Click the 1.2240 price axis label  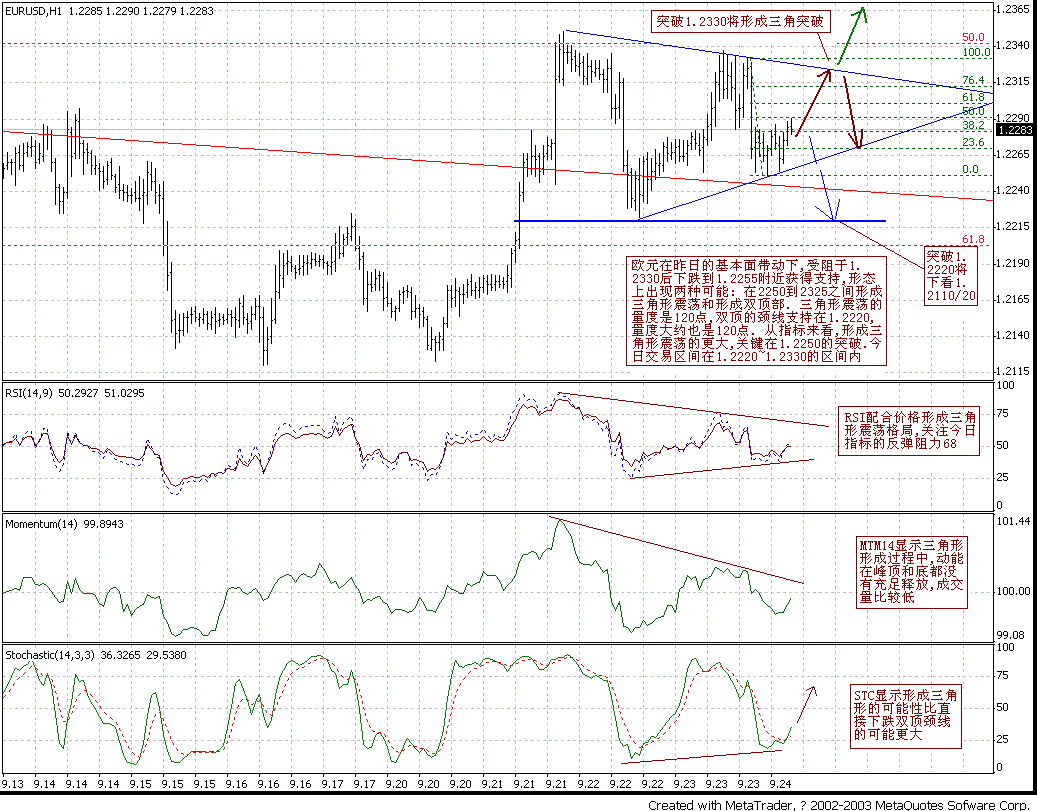pos(1013,191)
